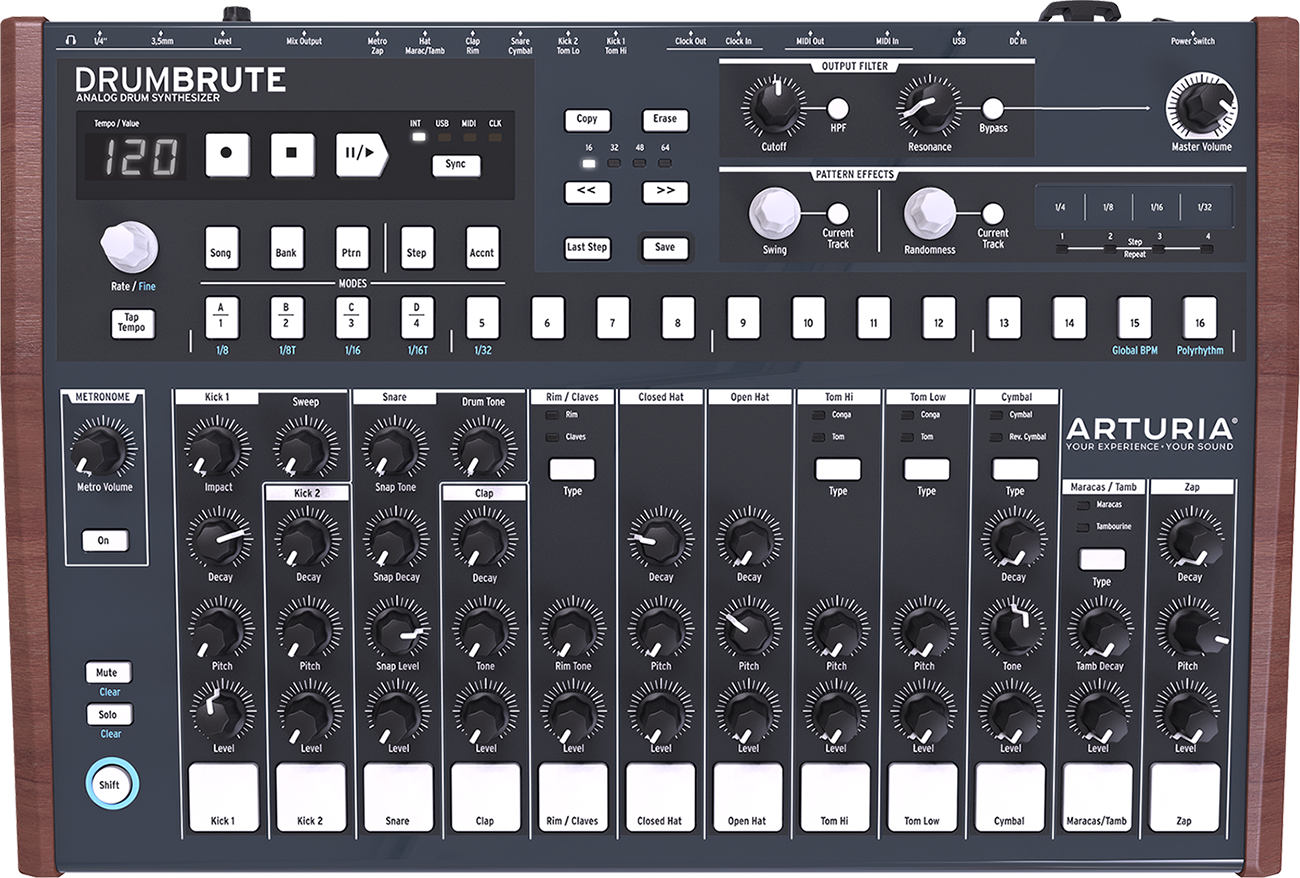Screen dimensions: 1300x878
Task: Click the Rate / Fine knob
Action: coord(130,248)
